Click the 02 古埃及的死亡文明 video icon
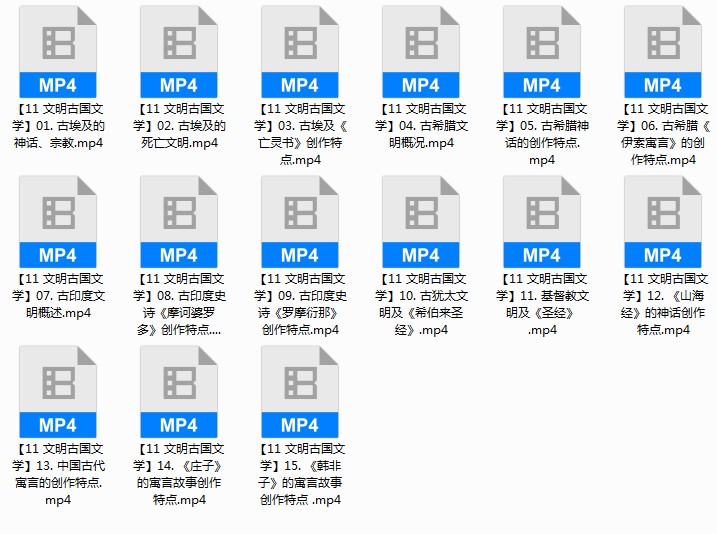 click(179, 52)
